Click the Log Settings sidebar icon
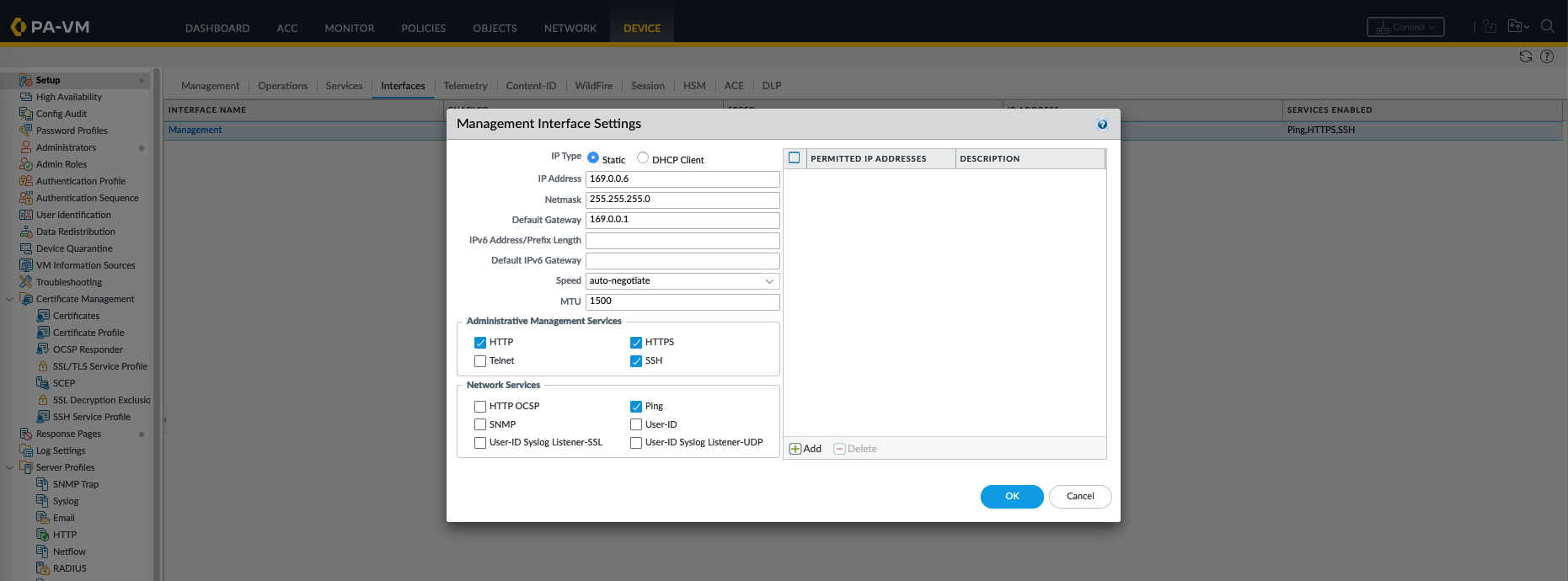 pos(26,450)
